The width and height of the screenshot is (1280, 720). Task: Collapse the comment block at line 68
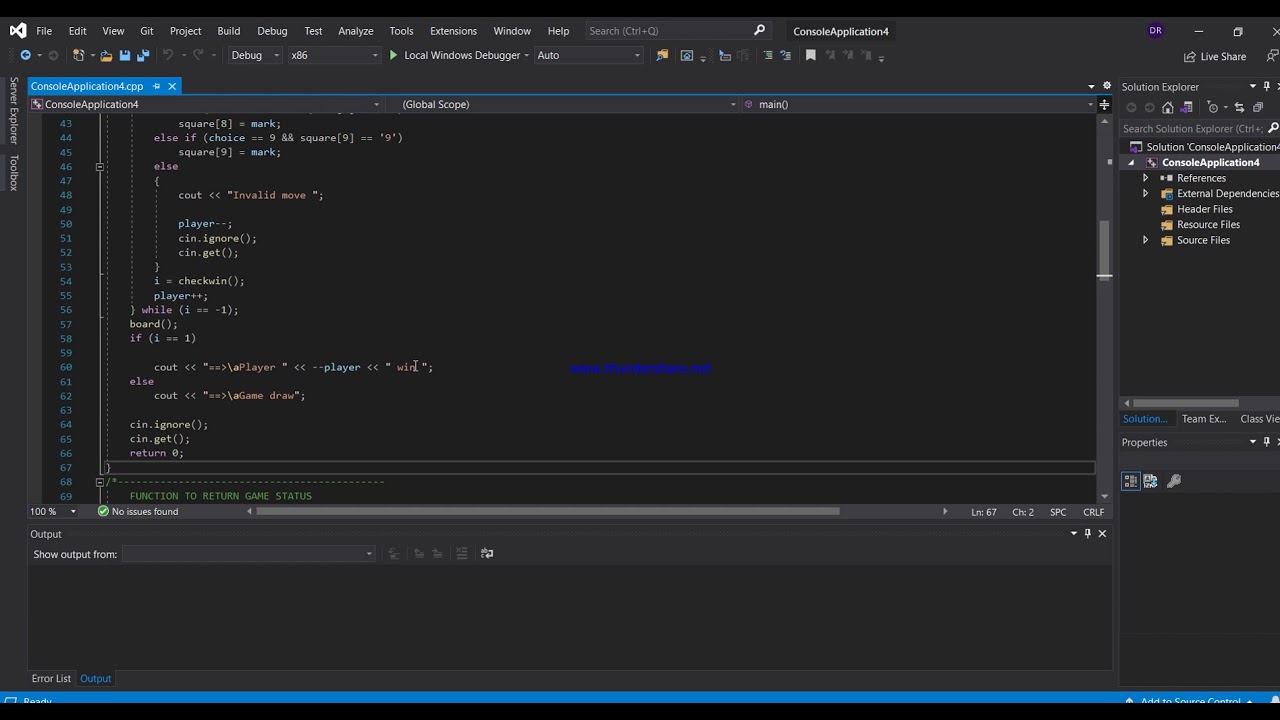99,482
